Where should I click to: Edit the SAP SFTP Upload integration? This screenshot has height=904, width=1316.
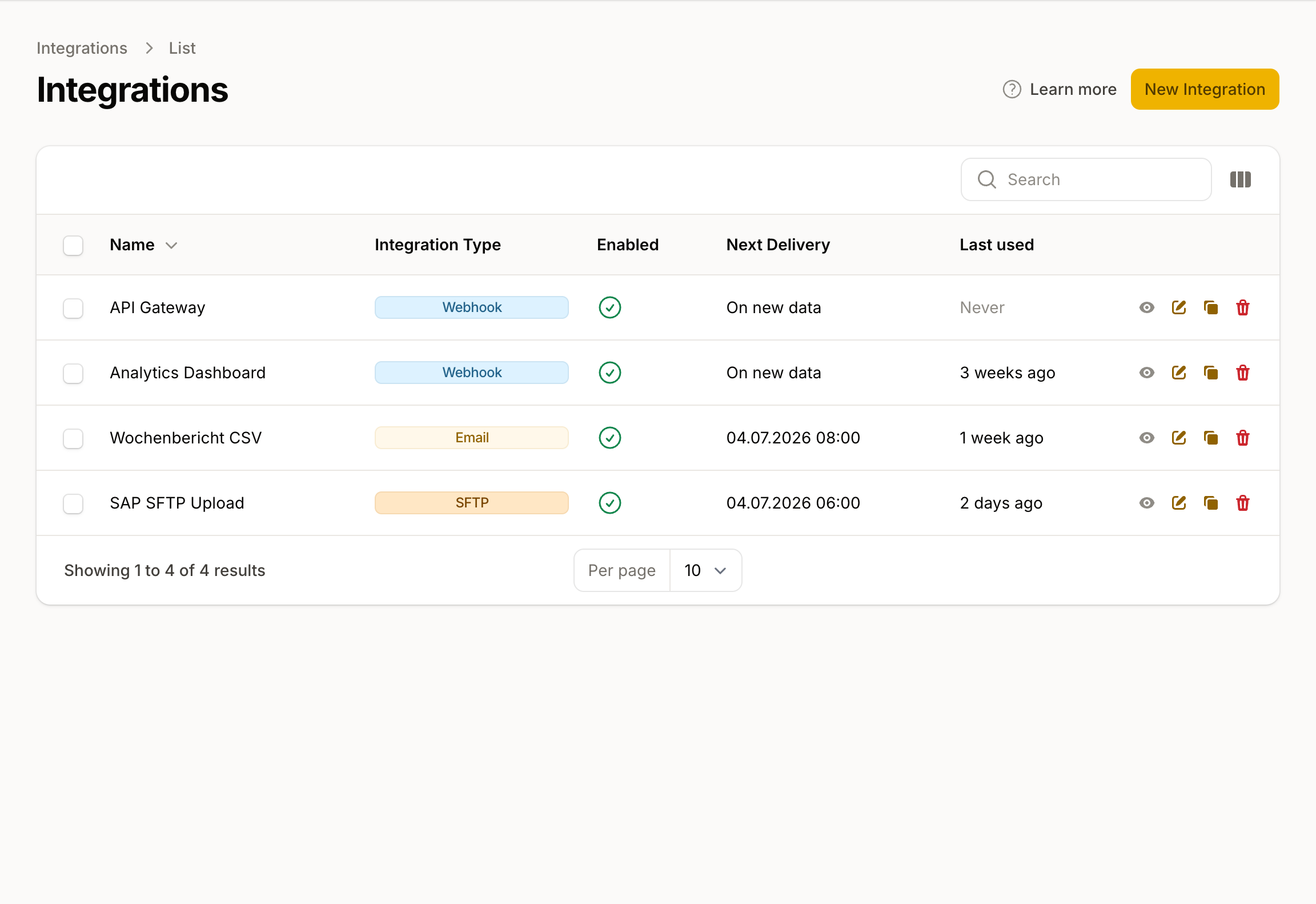(x=1178, y=503)
